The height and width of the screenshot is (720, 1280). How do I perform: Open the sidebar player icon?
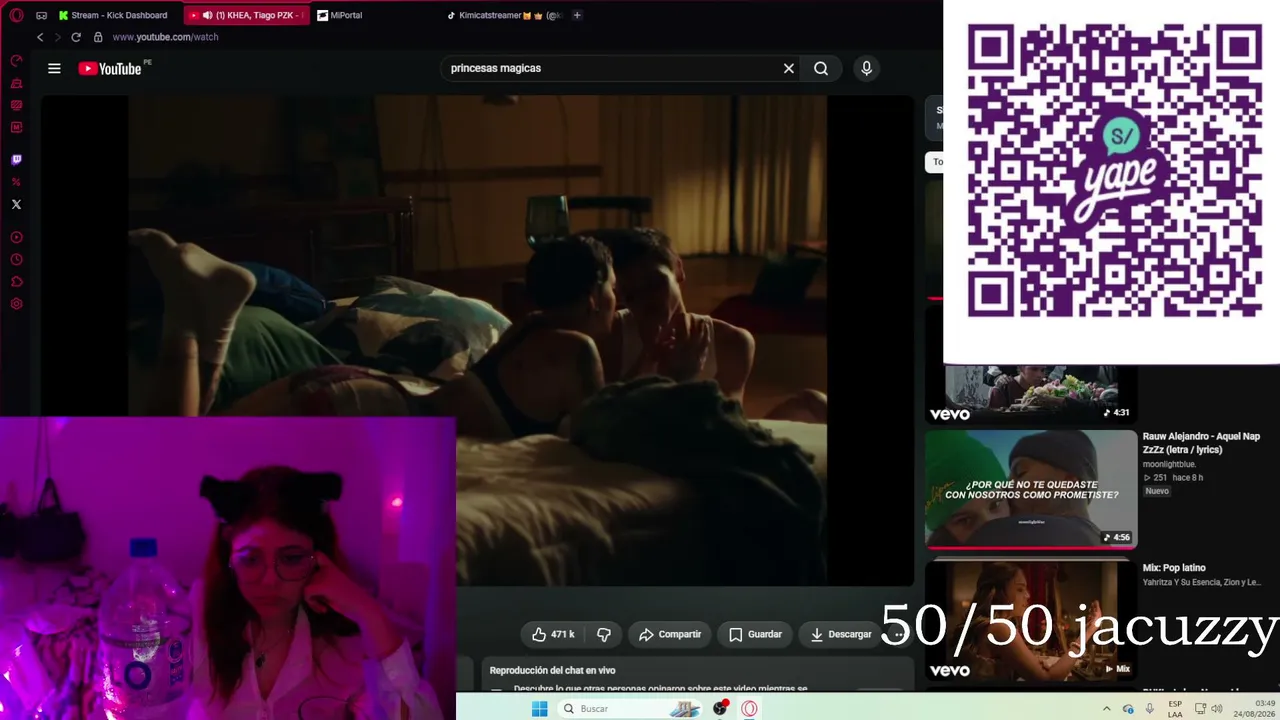16,238
